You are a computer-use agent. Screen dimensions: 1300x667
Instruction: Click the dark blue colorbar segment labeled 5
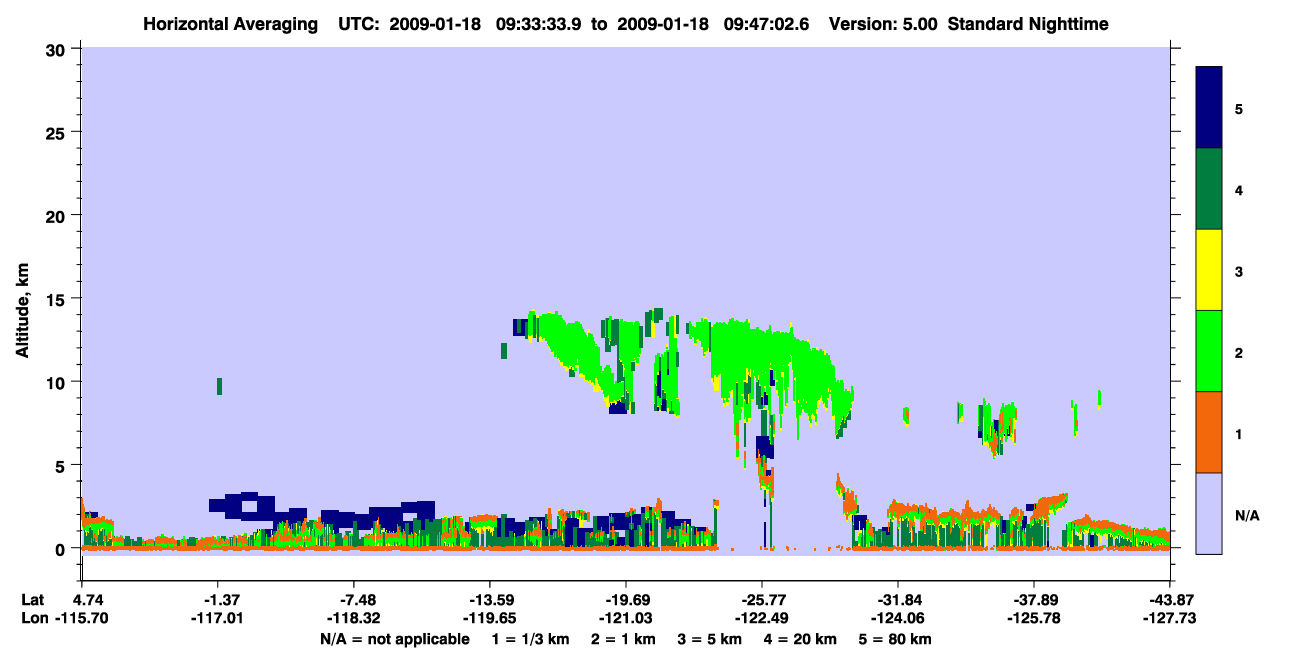tap(1209, 108)
